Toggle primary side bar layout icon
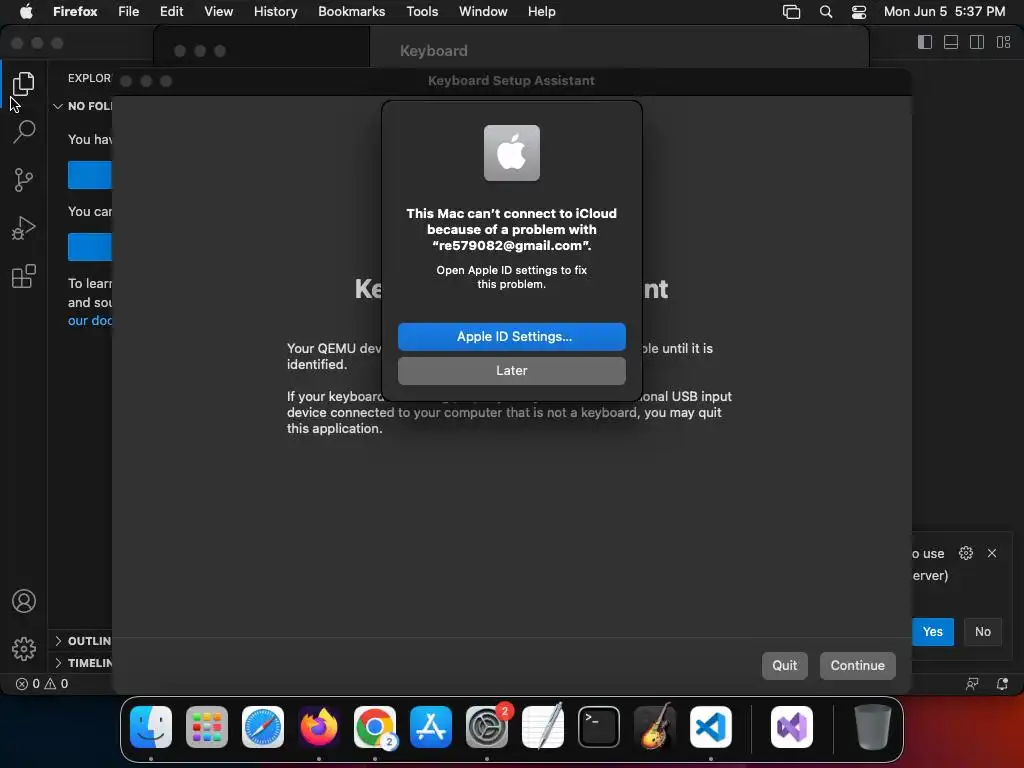 coord(925,42)
